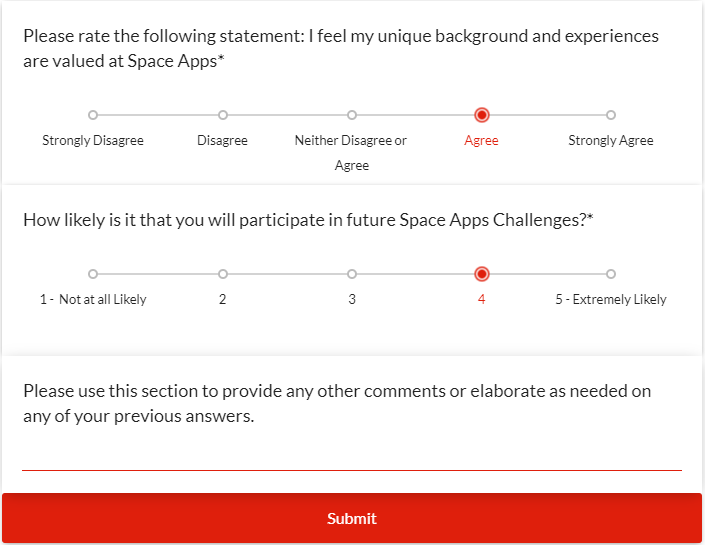Click the red Agree label text
Viewport: 705px width, 545px height.
[481, 141]
